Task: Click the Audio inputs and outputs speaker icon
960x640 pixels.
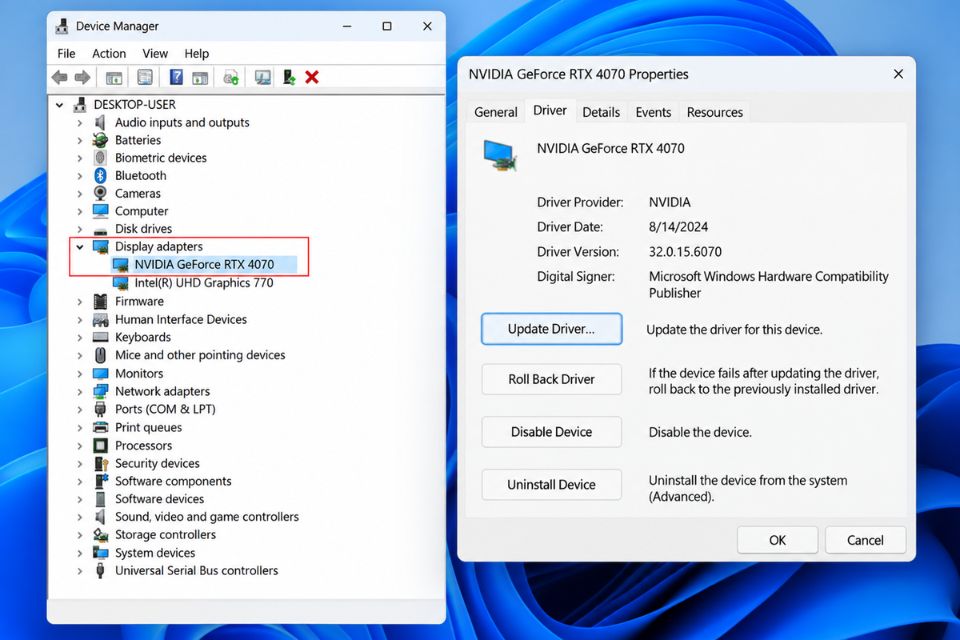Action: pyautogui.click(x=100, y=122)
